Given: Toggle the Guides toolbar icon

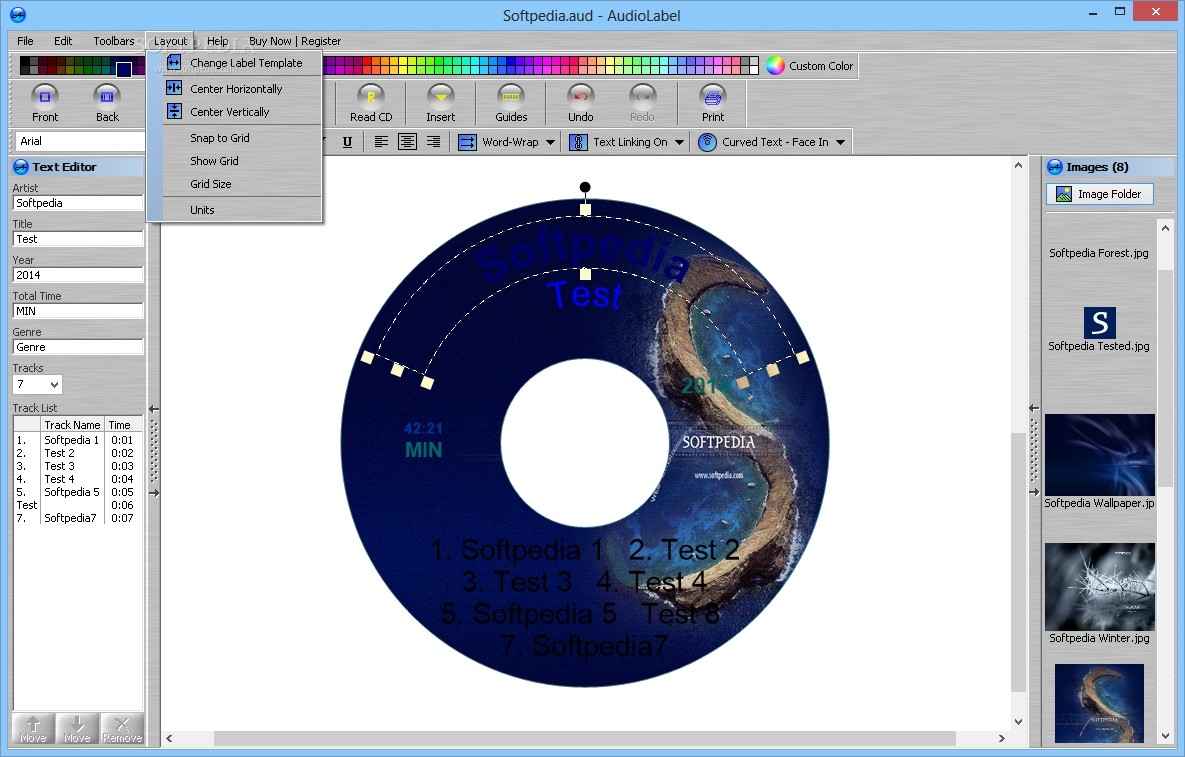Looking at the screenshot, I should (x=511, y=96).
